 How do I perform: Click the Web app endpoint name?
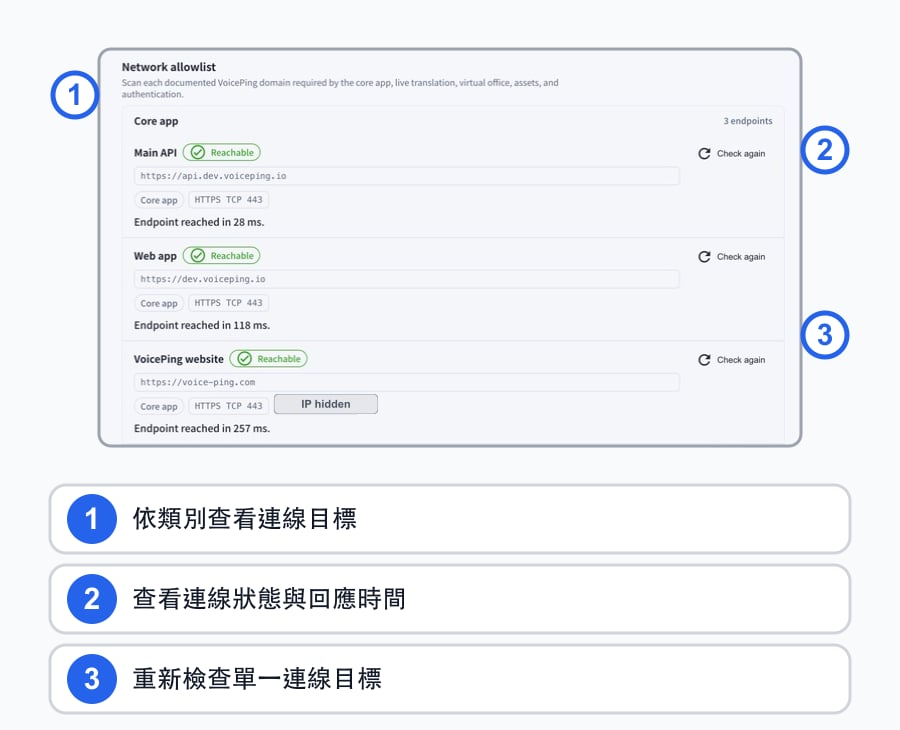[x=155, y=256]
